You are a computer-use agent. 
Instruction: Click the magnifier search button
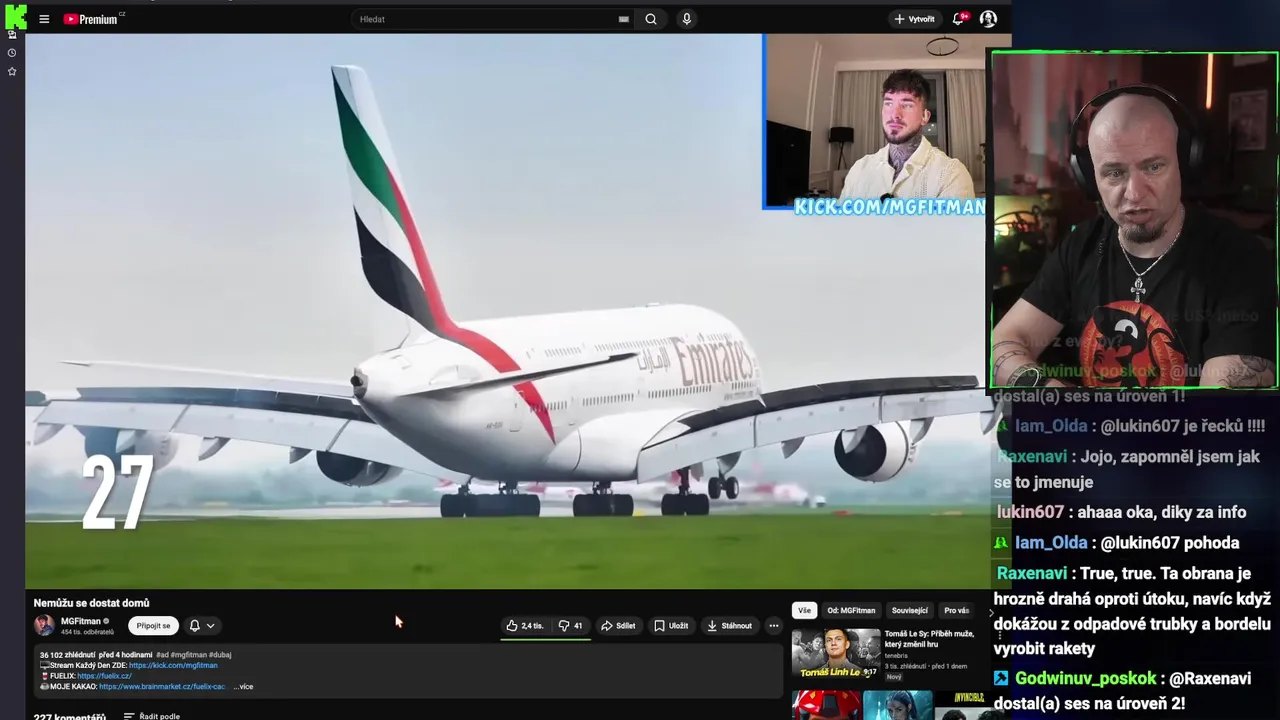tap(651, 19)
